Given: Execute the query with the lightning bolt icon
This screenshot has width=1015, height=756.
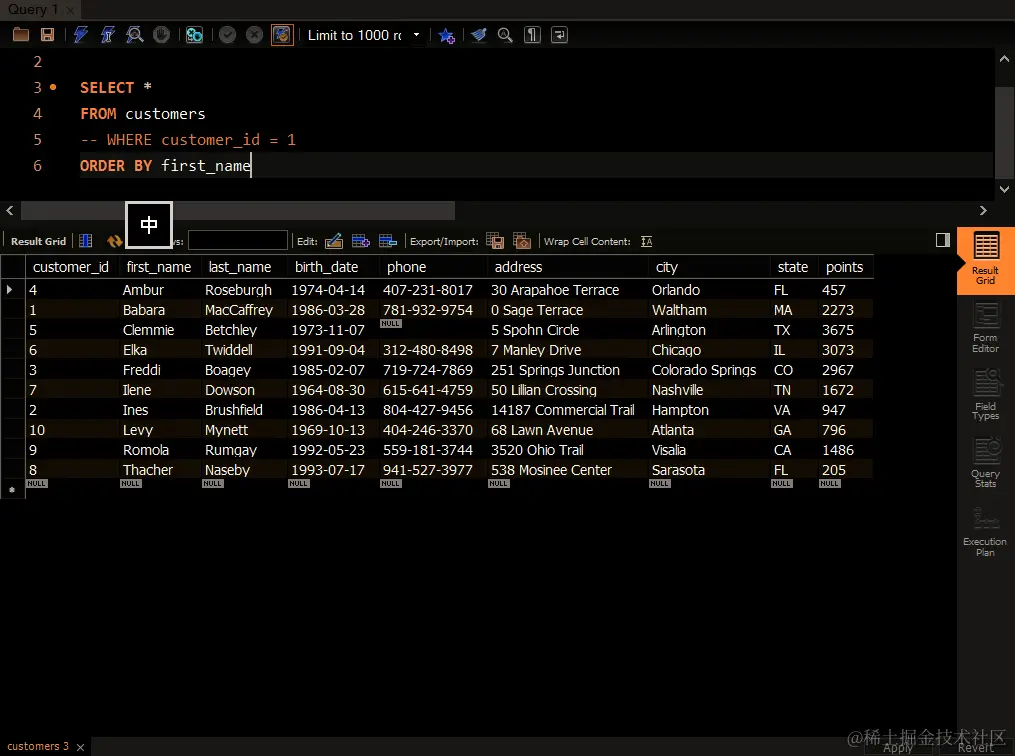Looking at the screenshot, I should click(x=80, y=35).
